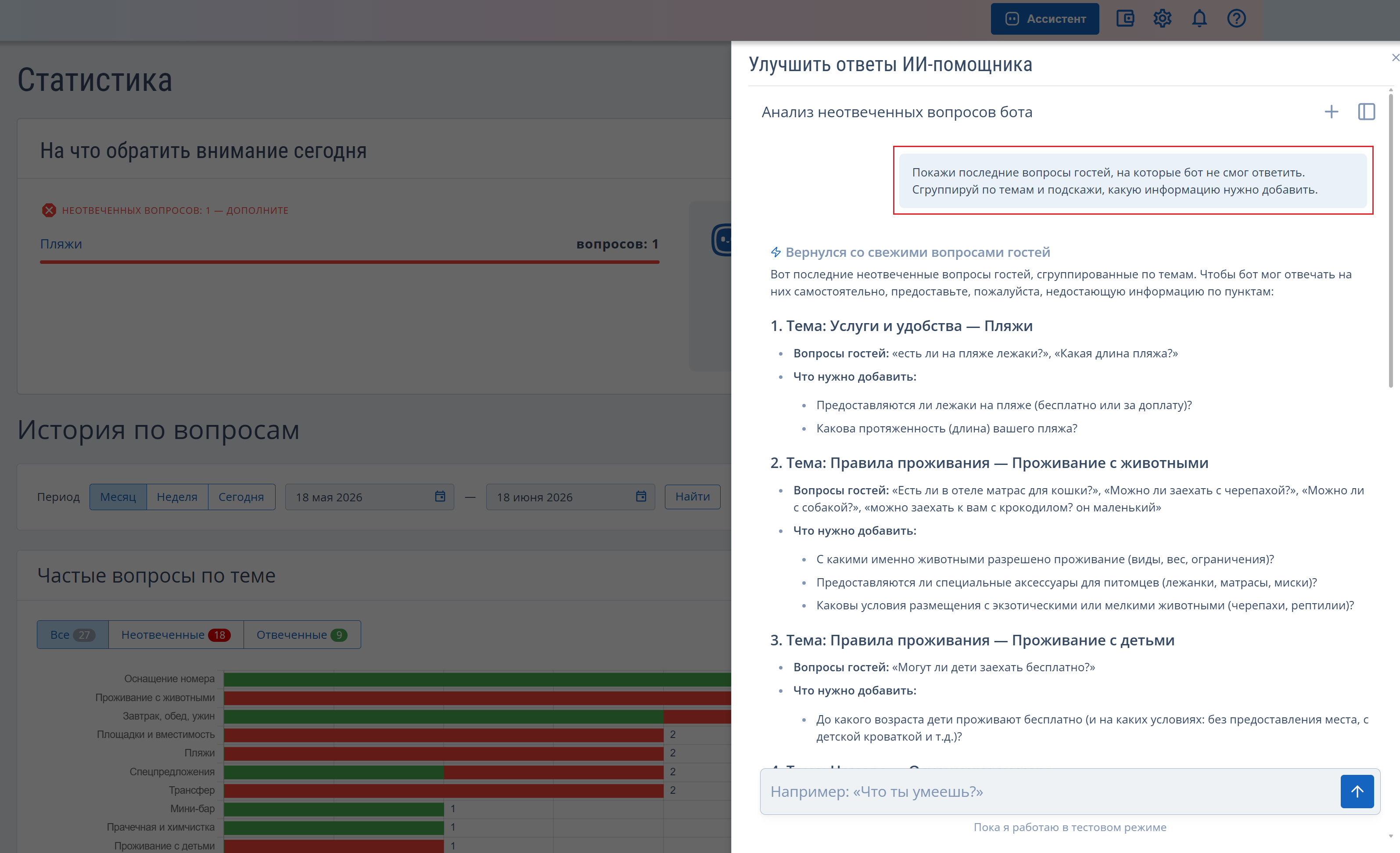
Task: Click the lightning icon beside Вернулся heading
Action: (x=775, y=252)
